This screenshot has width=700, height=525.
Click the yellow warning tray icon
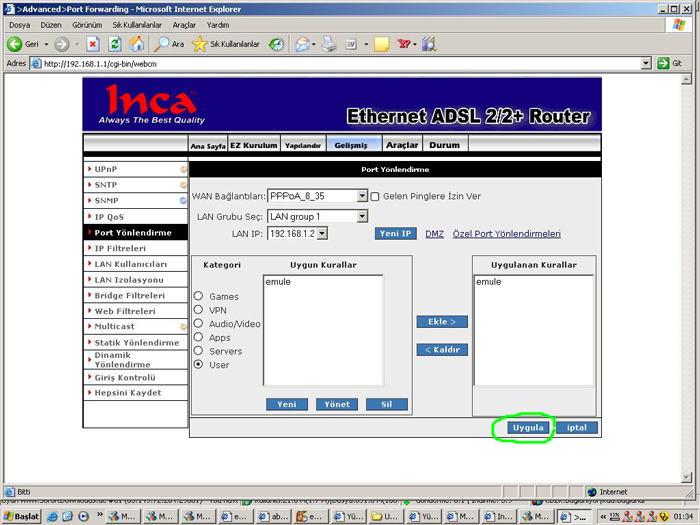(664, 517)
